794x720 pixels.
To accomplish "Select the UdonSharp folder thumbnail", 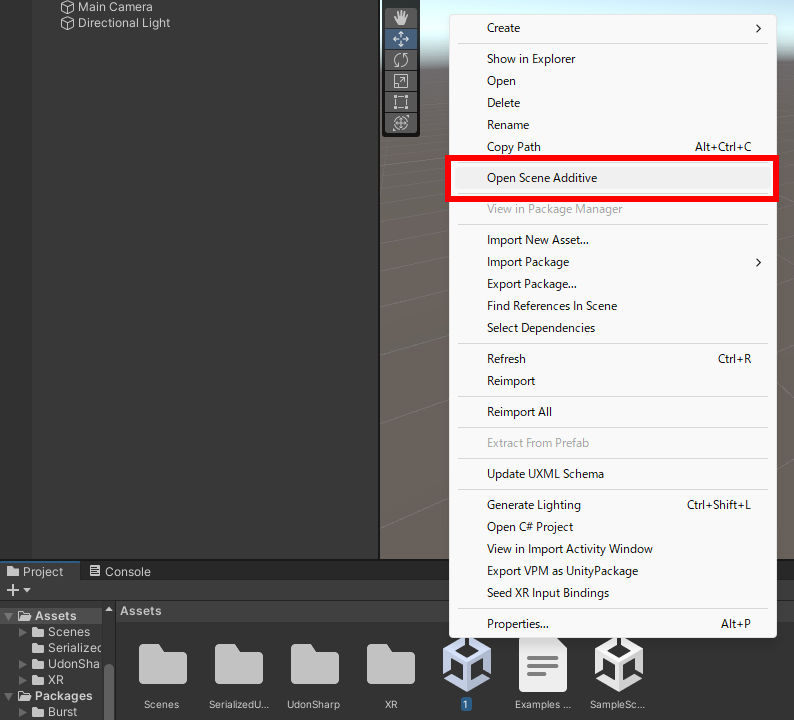I will click(x=314, y=664).
